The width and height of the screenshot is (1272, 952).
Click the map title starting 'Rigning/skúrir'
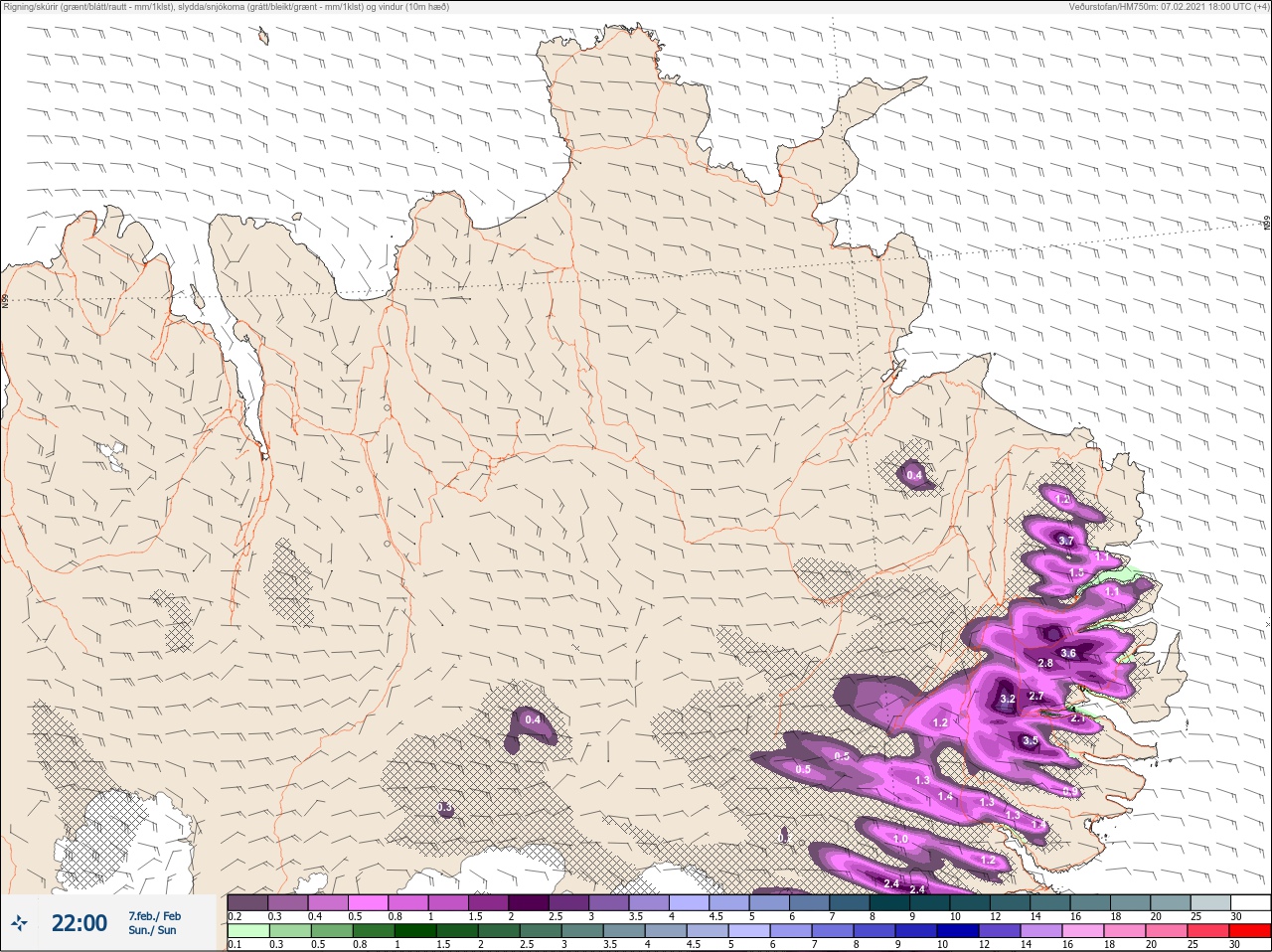click(227, 7)
